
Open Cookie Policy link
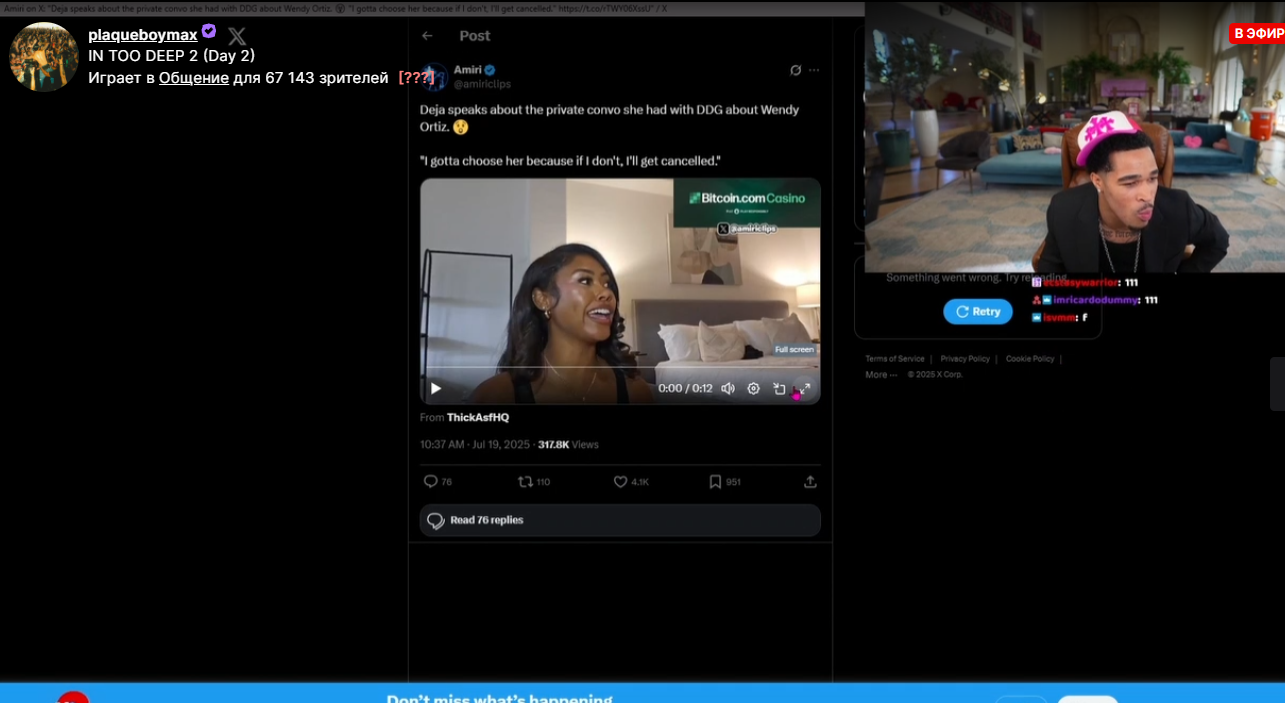1030,359
